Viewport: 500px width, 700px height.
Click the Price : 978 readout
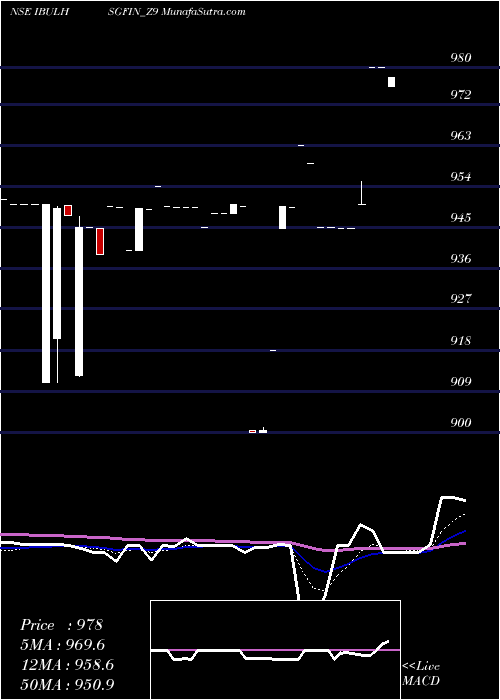tap(62, 625)
